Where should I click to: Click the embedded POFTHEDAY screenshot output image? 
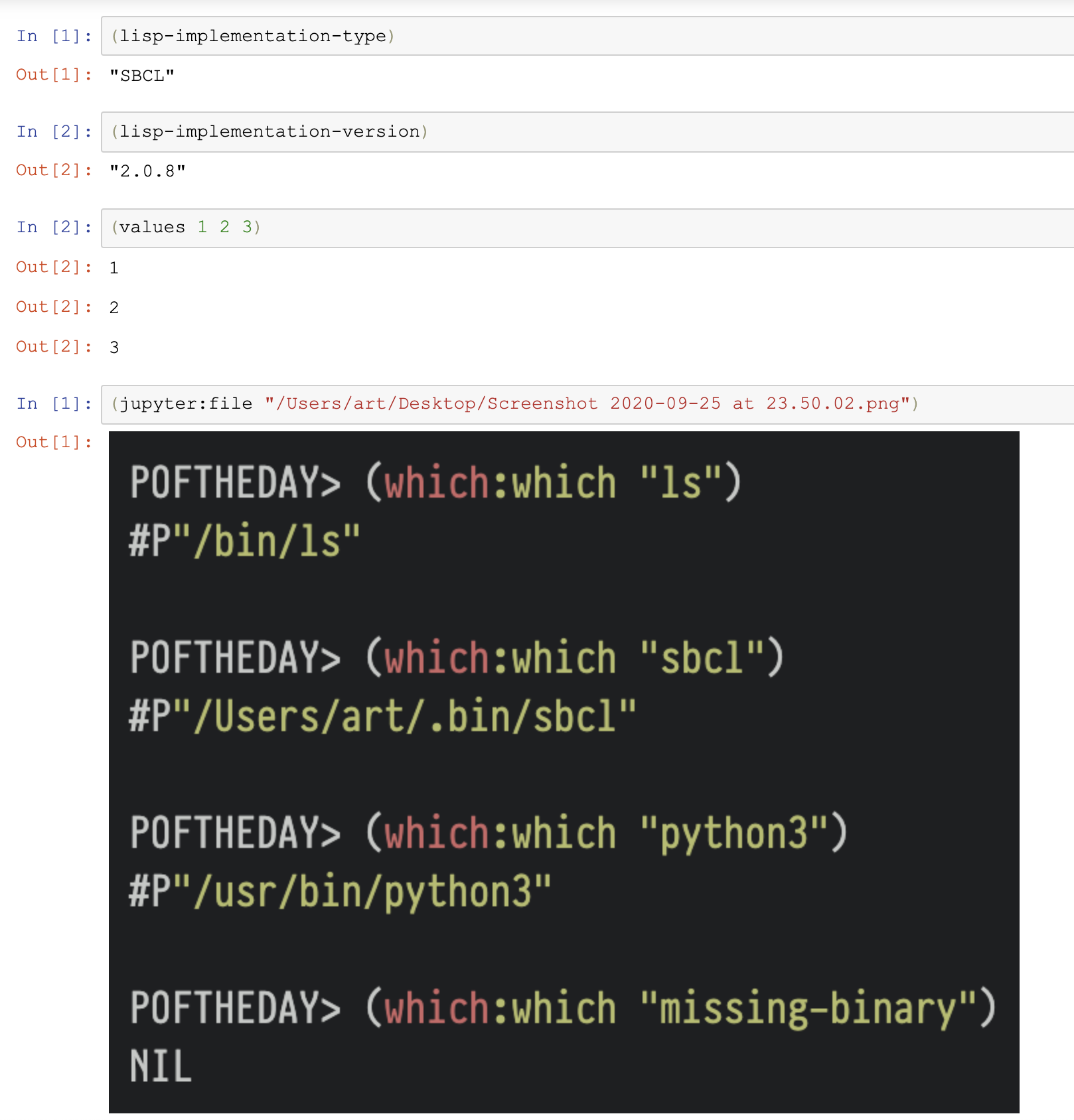pos(564,772)
